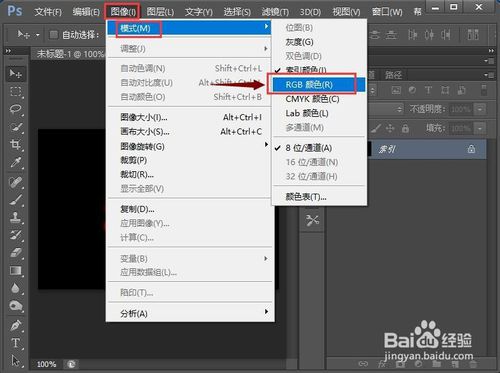Click the link layers icon
This screenshot has height=373, width=500.
363,364
